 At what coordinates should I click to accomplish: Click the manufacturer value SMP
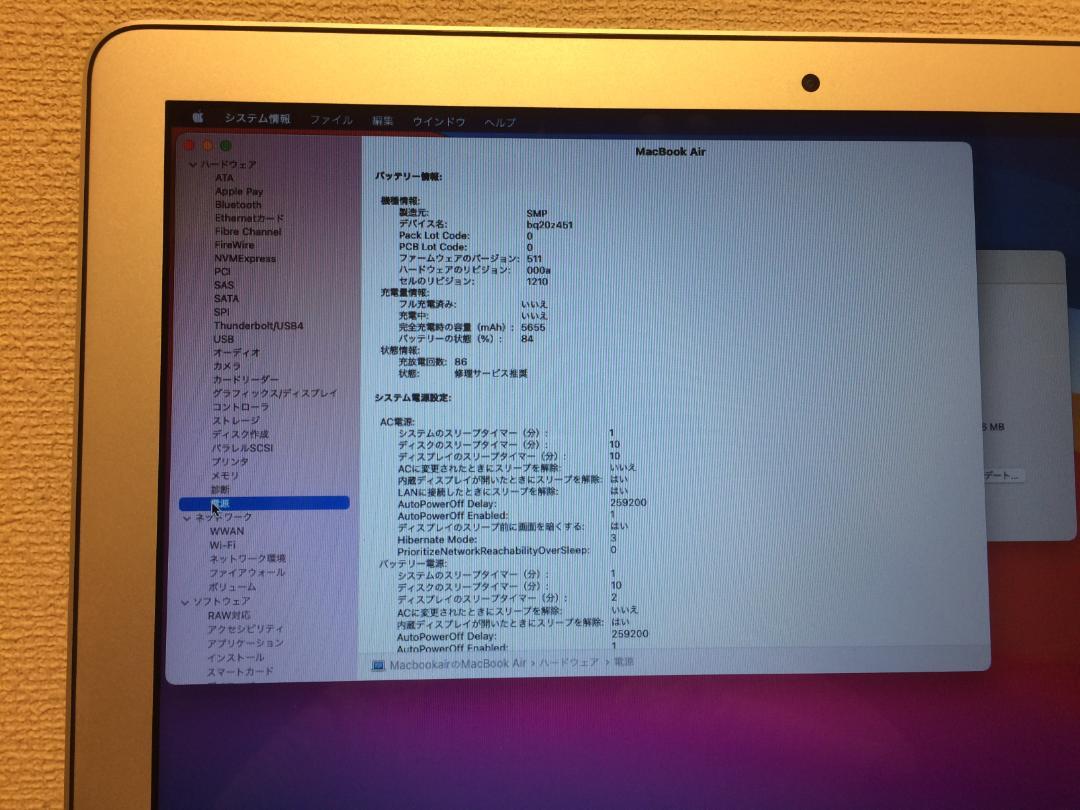pos(537,214)
